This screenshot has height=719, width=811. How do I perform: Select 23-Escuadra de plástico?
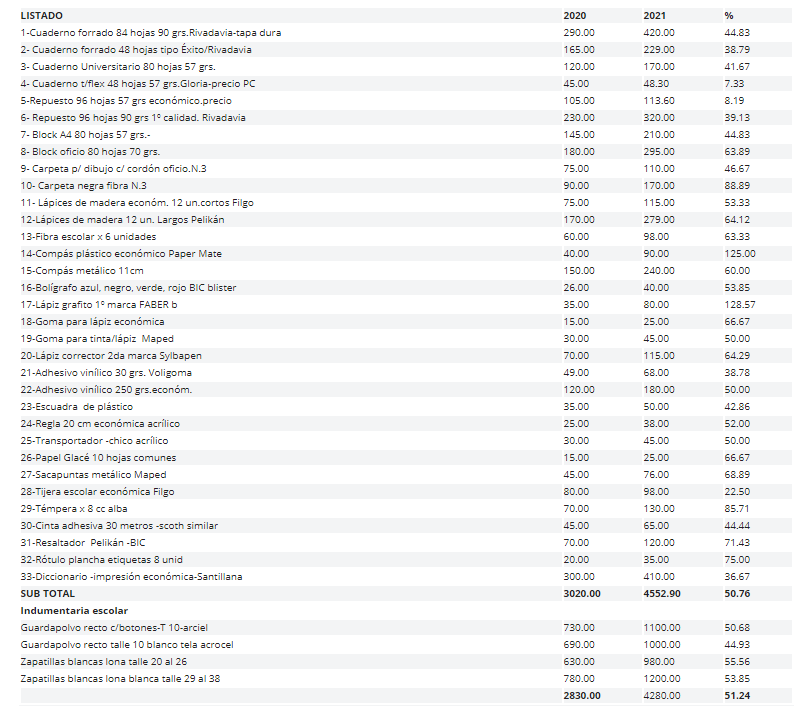406,407
